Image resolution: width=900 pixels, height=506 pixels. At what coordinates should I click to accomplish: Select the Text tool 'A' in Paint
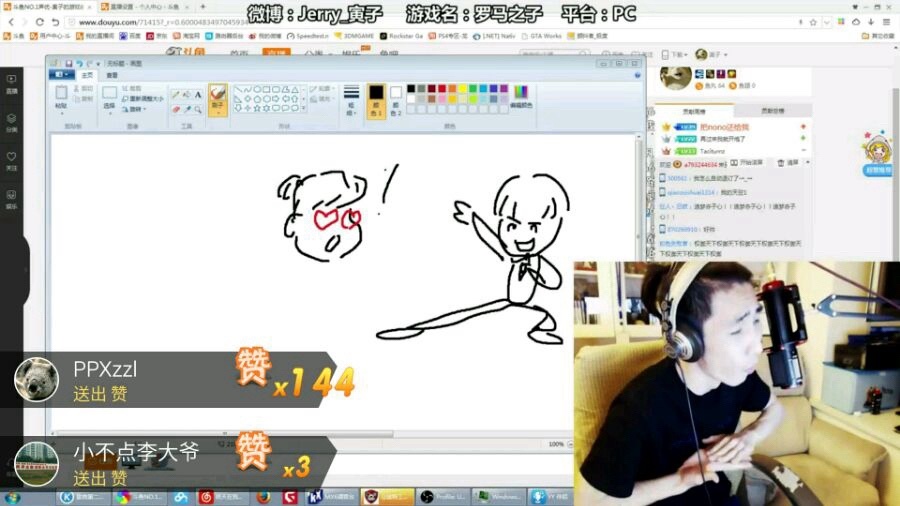tap(197, 95)
